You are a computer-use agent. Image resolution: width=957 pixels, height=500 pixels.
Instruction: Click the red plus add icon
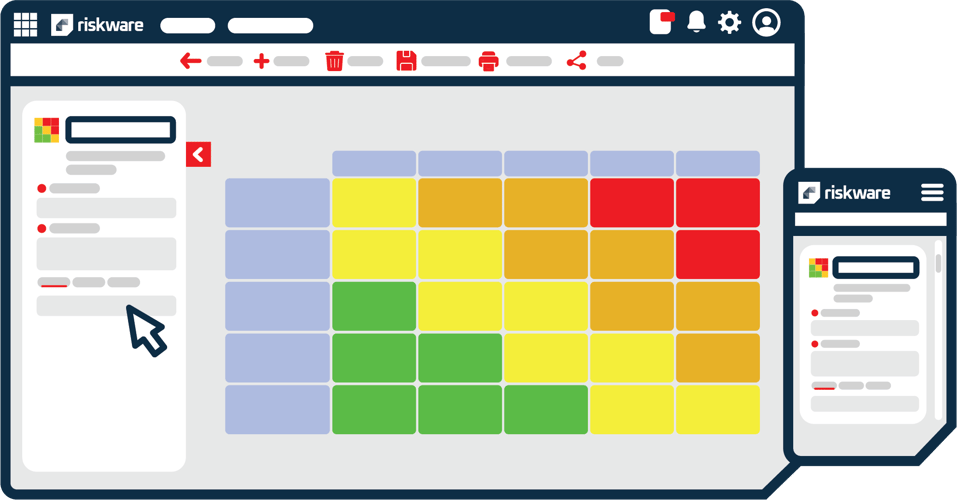click(261, 61)
